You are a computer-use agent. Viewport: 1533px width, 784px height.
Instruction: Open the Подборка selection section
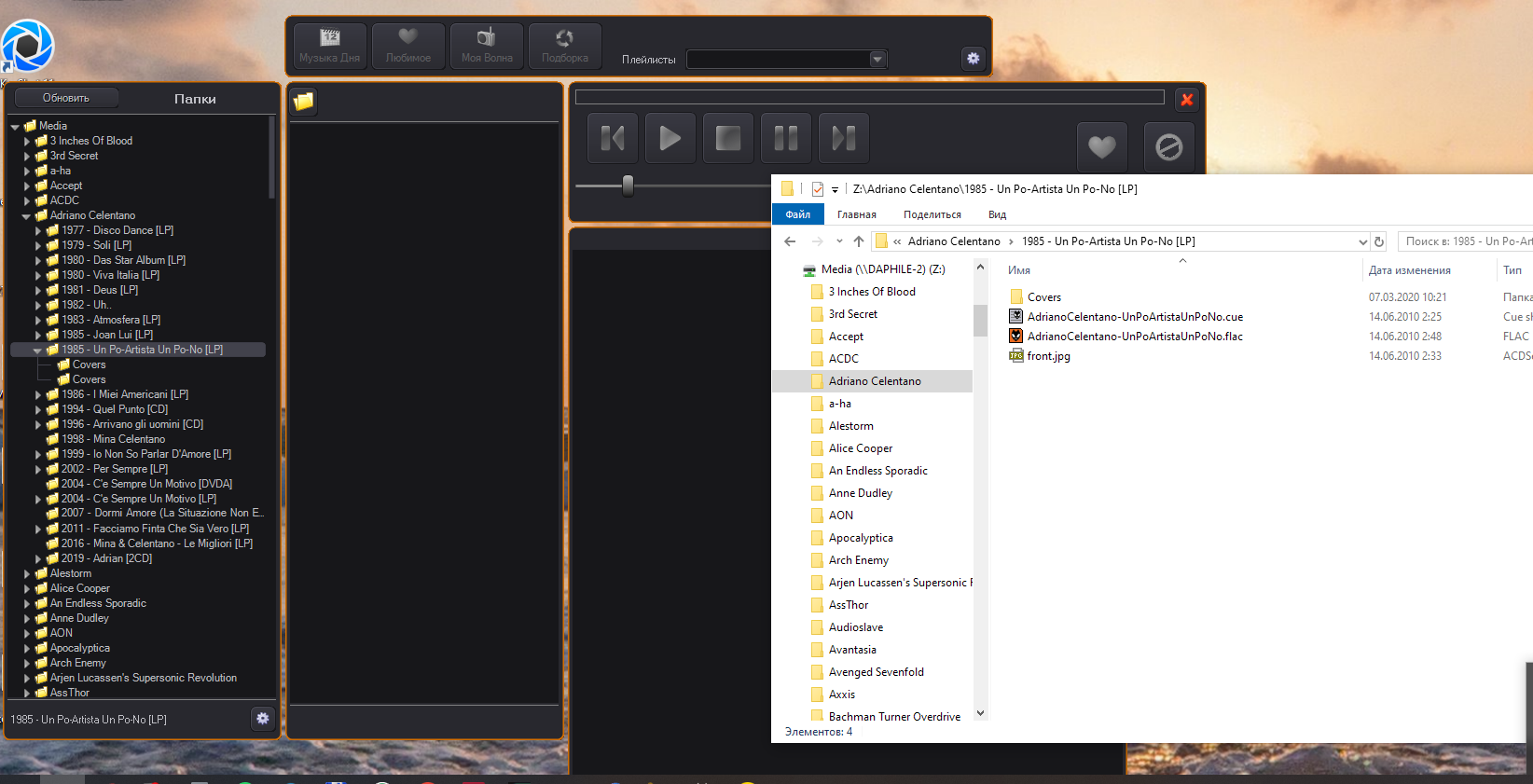(565, 46)
